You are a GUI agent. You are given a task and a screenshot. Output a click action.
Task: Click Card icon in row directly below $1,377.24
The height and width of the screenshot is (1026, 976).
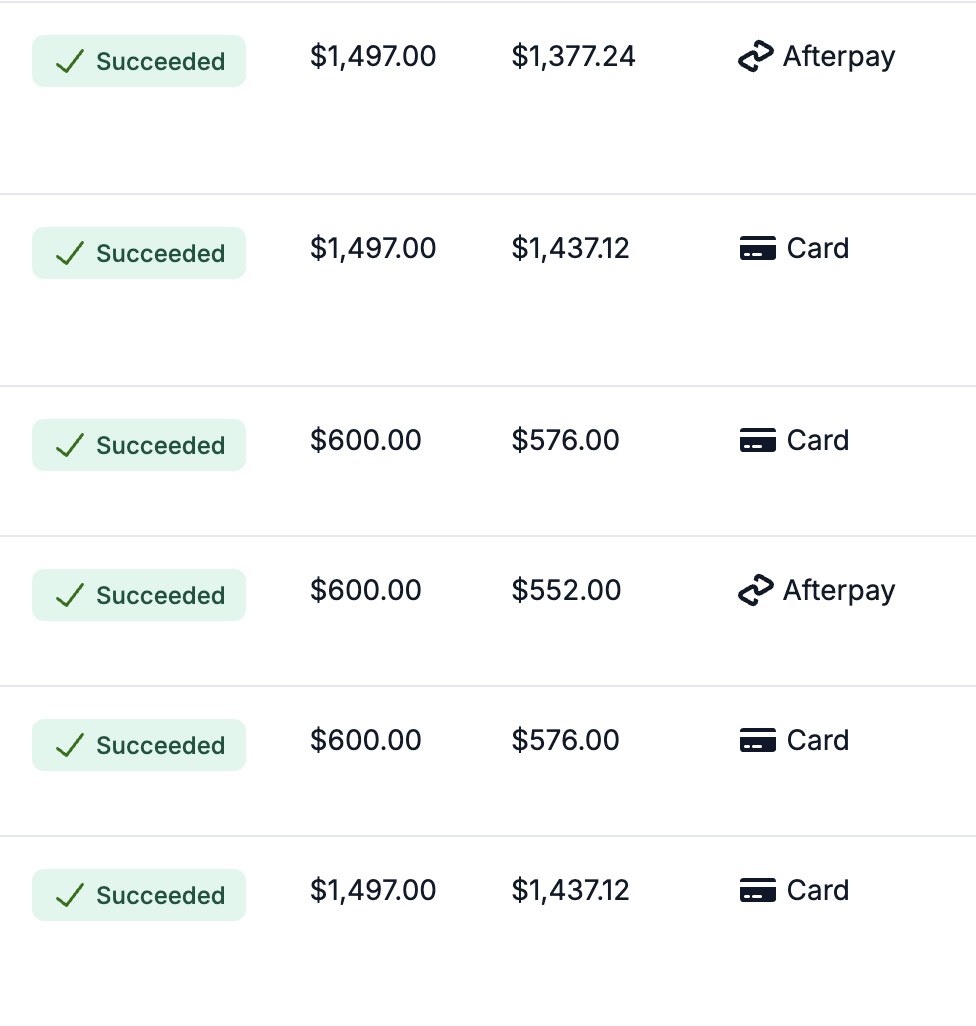[758, 249]
